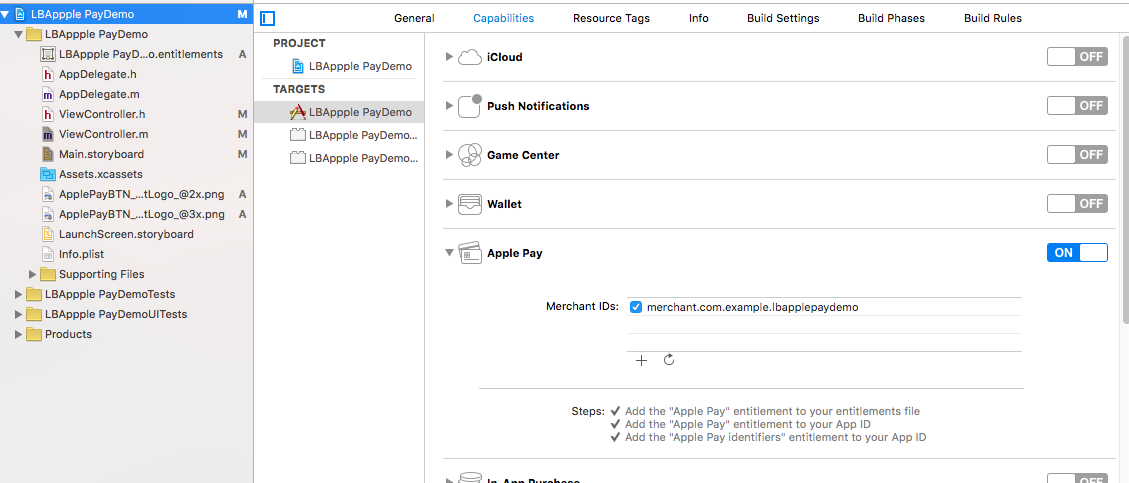Expand the Products folder
The image size is (1129, 483).
(19, 334)
